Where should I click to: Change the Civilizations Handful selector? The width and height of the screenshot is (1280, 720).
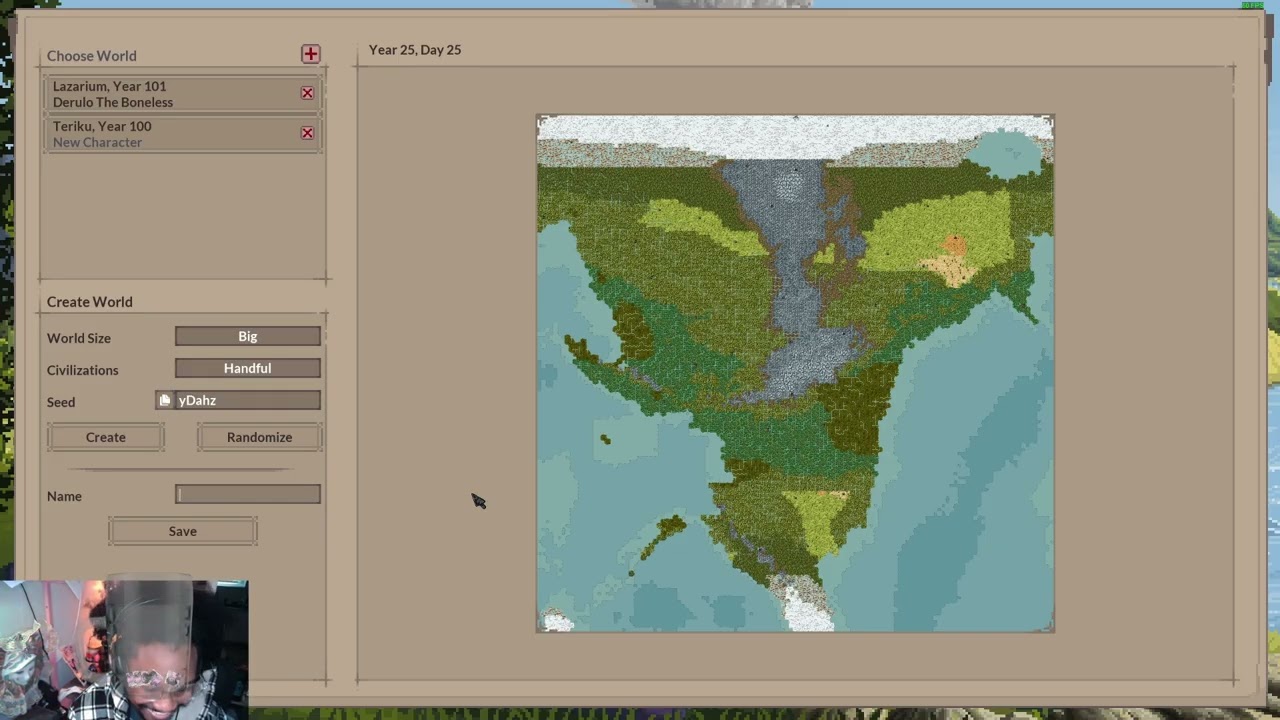pos(248,369)
